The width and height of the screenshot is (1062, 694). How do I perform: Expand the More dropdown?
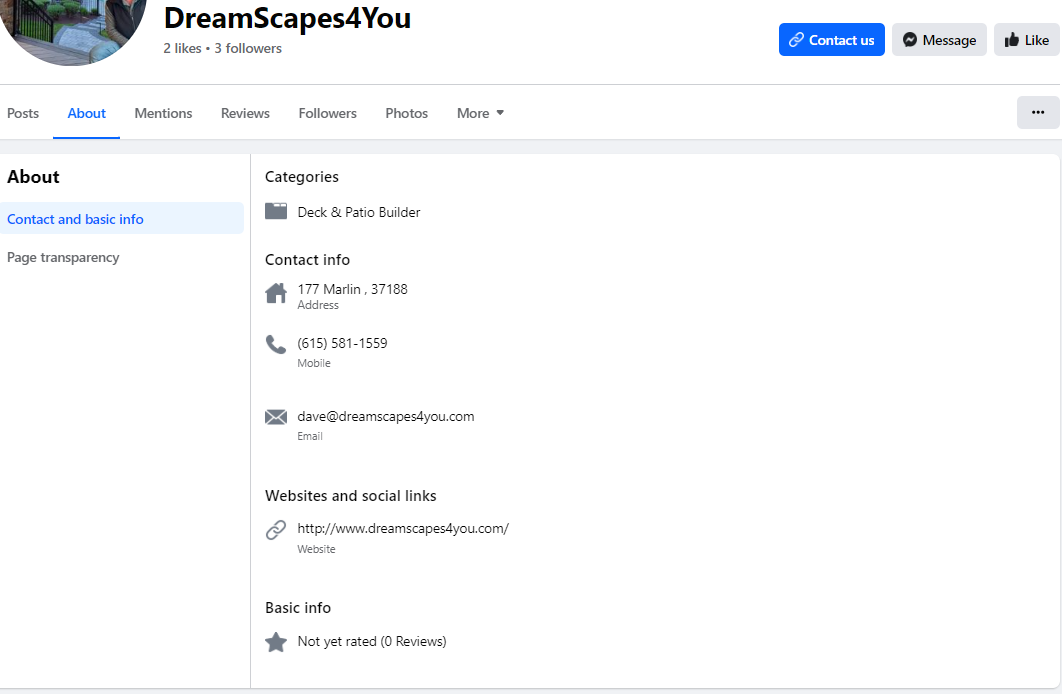pyautogui.click(x=480, y=113)
